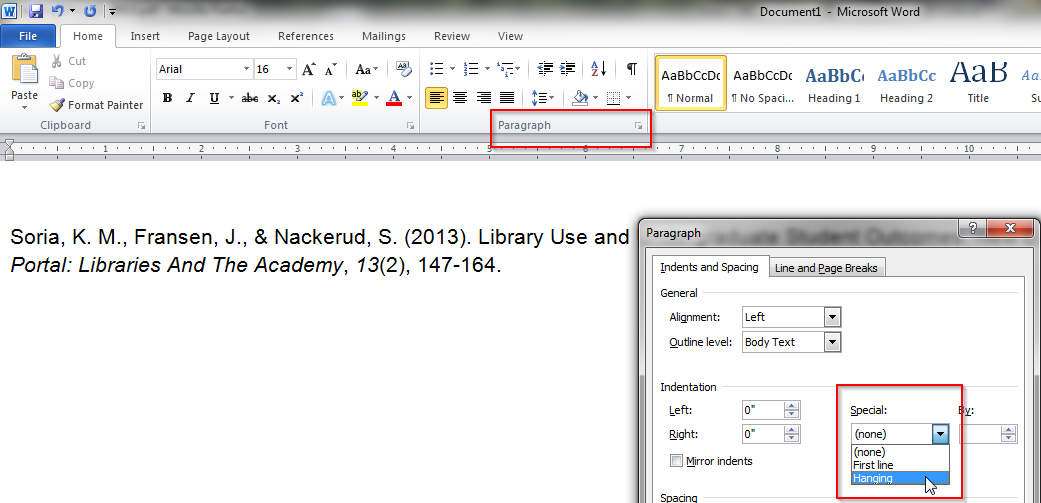Click the Copy command
Viewport: 1041px width, 503px height.
pos(72,83)
